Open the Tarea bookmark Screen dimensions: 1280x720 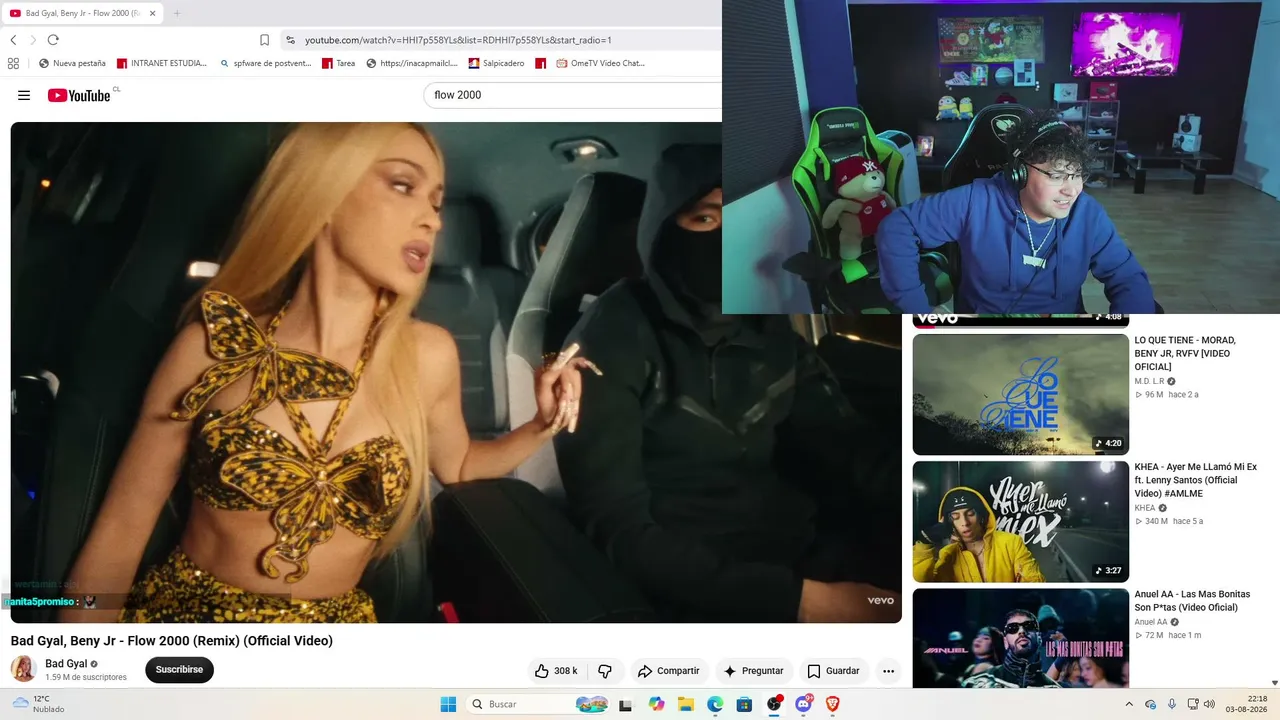tap(338, 63)
